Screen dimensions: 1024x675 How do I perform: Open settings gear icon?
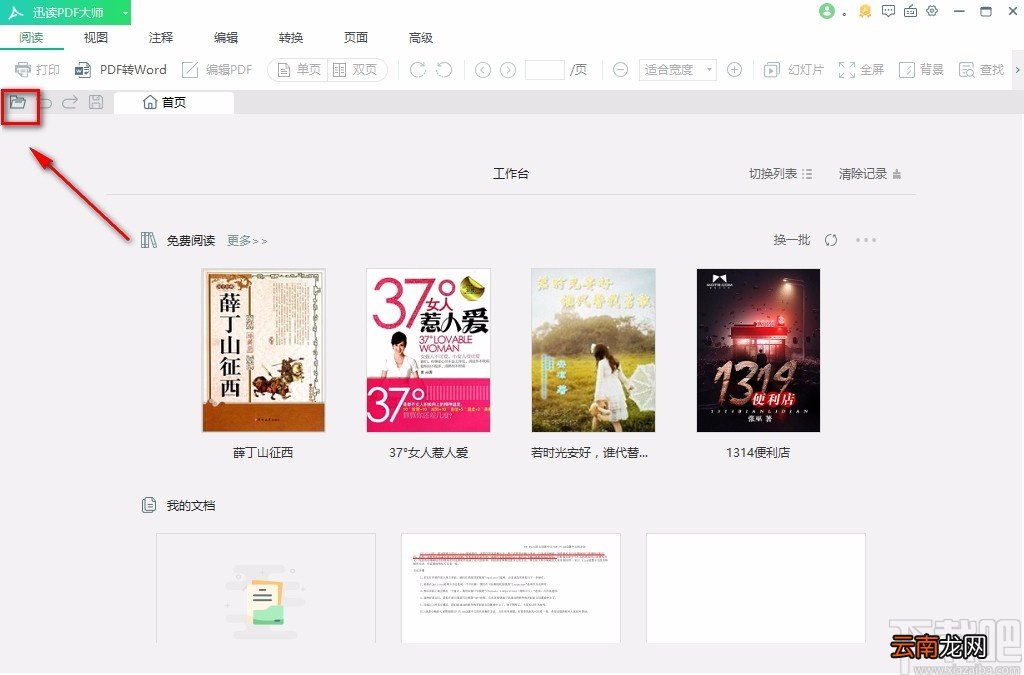point(933,11)
